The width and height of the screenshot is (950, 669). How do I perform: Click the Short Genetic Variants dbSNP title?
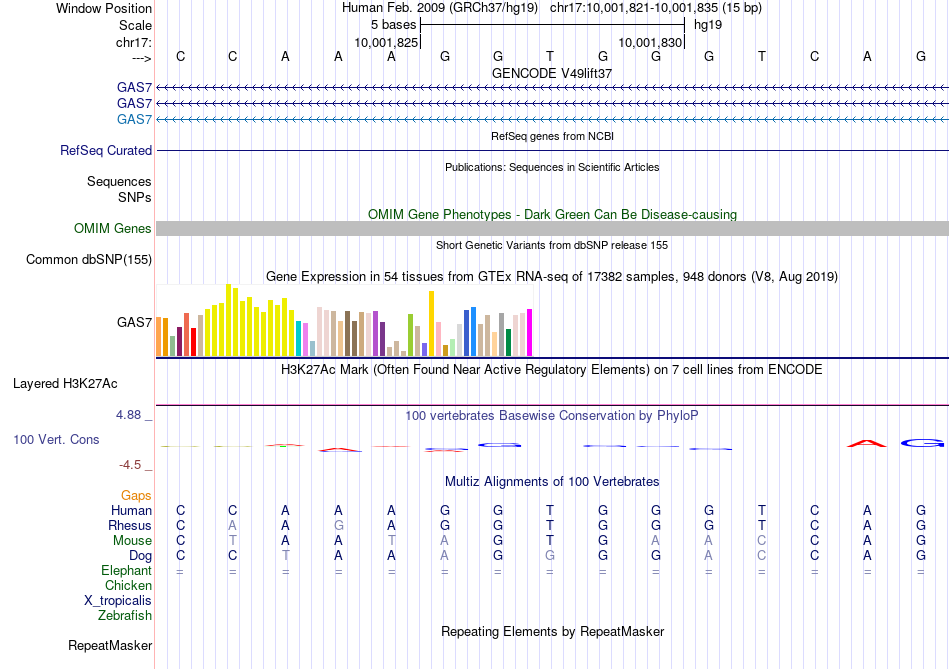click(552, 245)
